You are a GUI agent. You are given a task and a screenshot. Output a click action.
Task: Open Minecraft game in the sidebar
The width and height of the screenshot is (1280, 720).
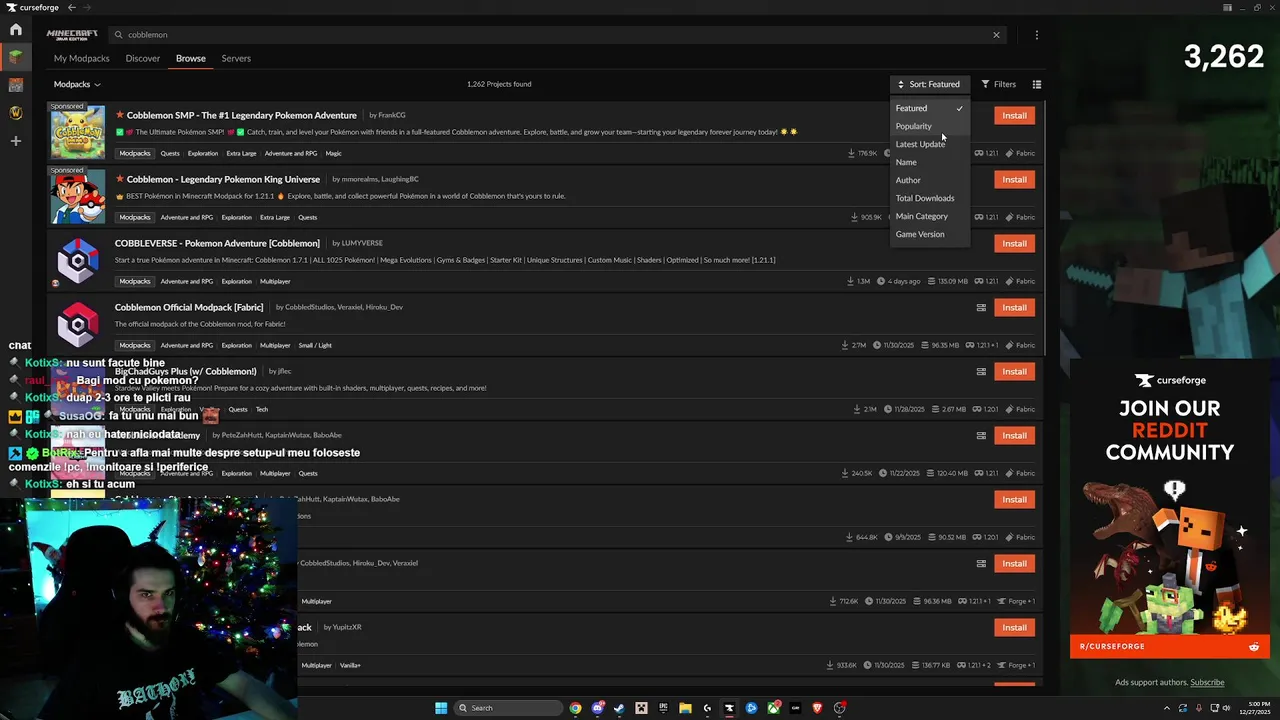[x=15, y=58]
